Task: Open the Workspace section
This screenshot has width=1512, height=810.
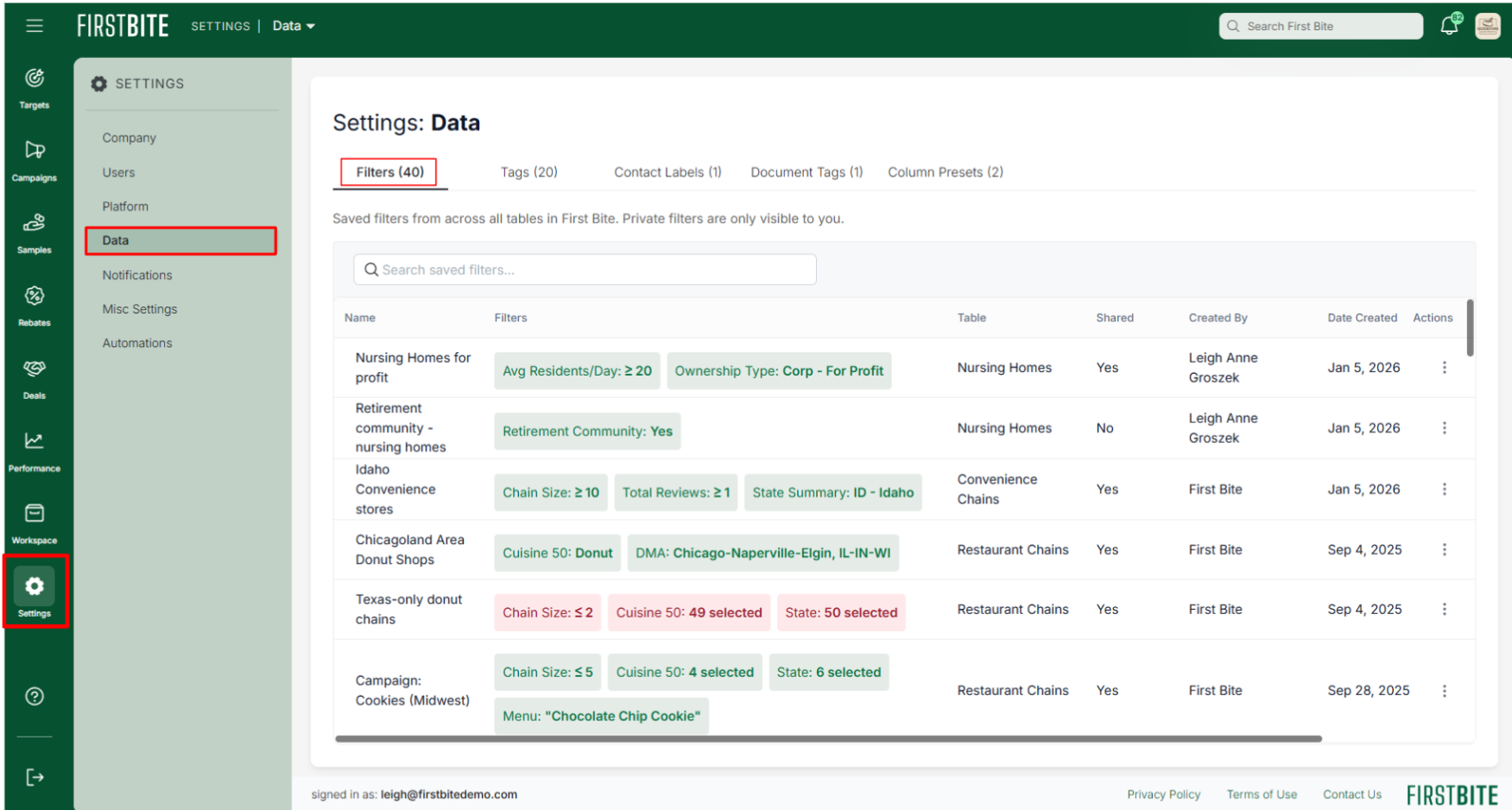Action: (35, 524)
